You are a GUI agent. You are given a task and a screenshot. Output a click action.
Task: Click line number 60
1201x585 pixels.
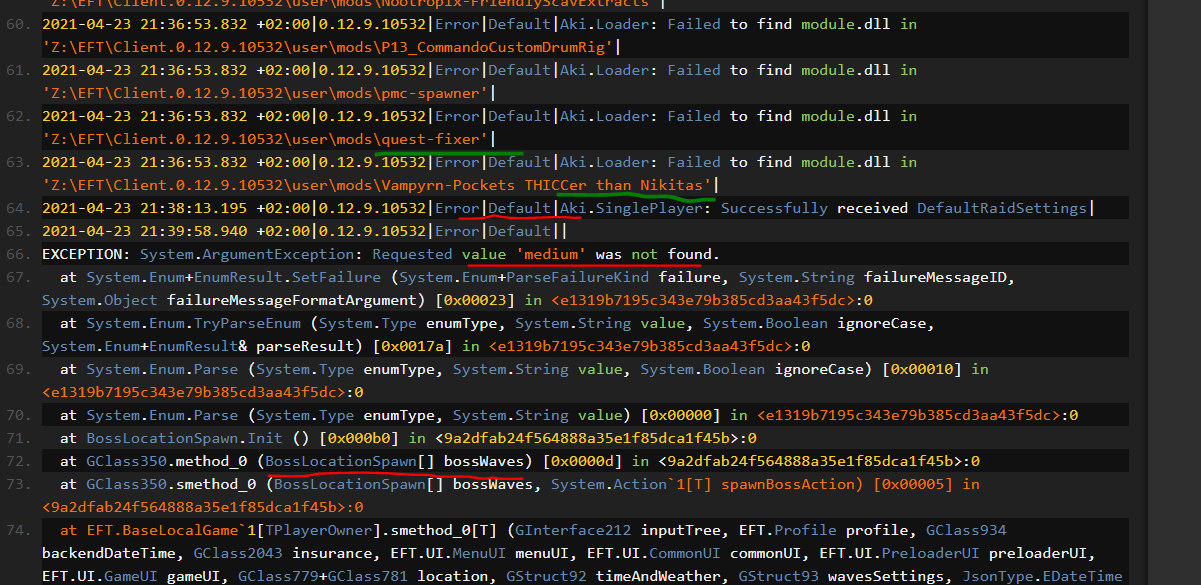(16, 24)
